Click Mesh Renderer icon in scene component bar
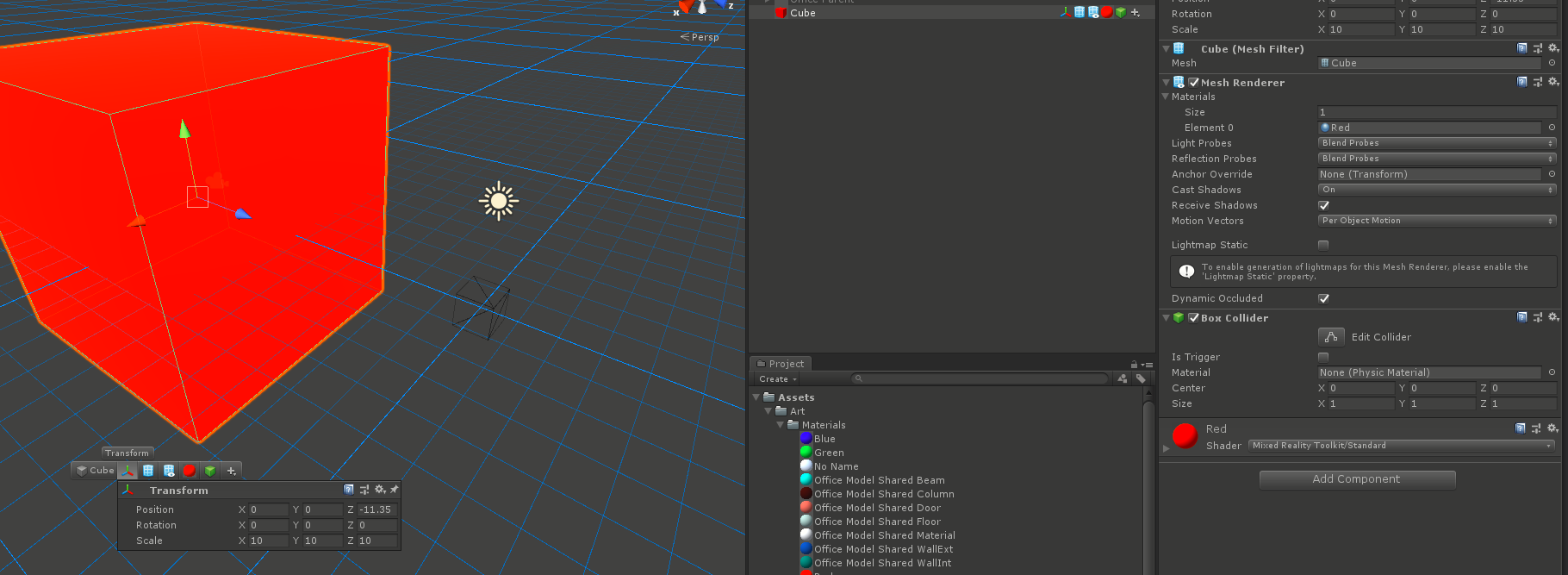 point(169,471)
